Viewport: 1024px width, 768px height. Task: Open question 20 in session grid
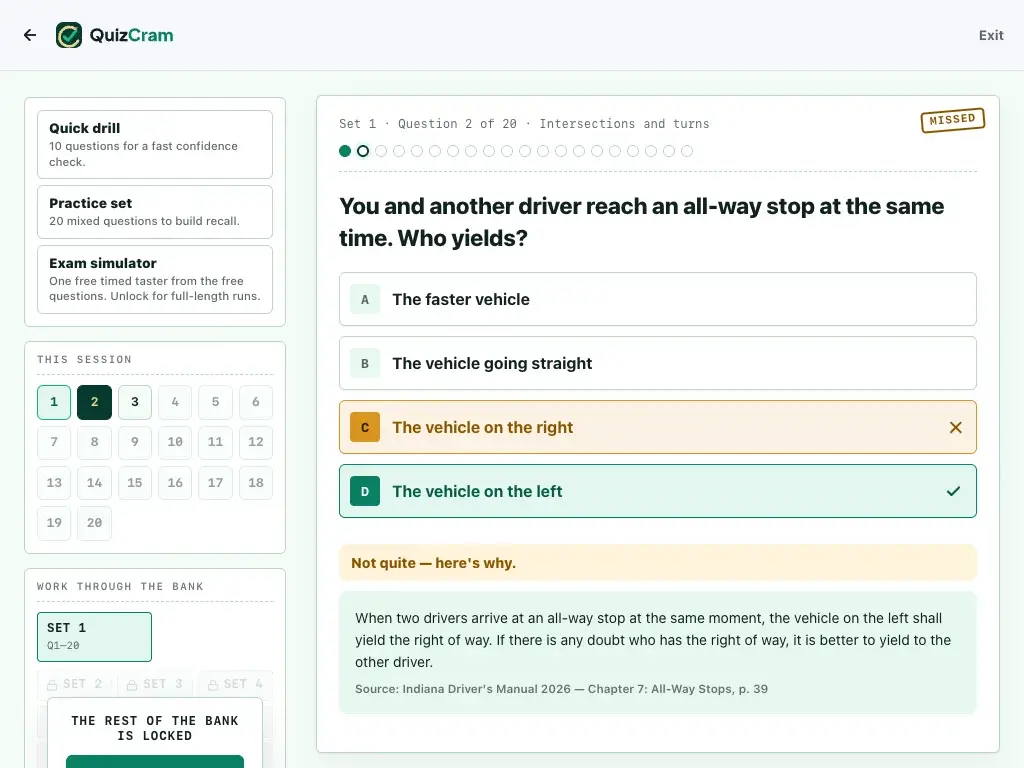94,523
